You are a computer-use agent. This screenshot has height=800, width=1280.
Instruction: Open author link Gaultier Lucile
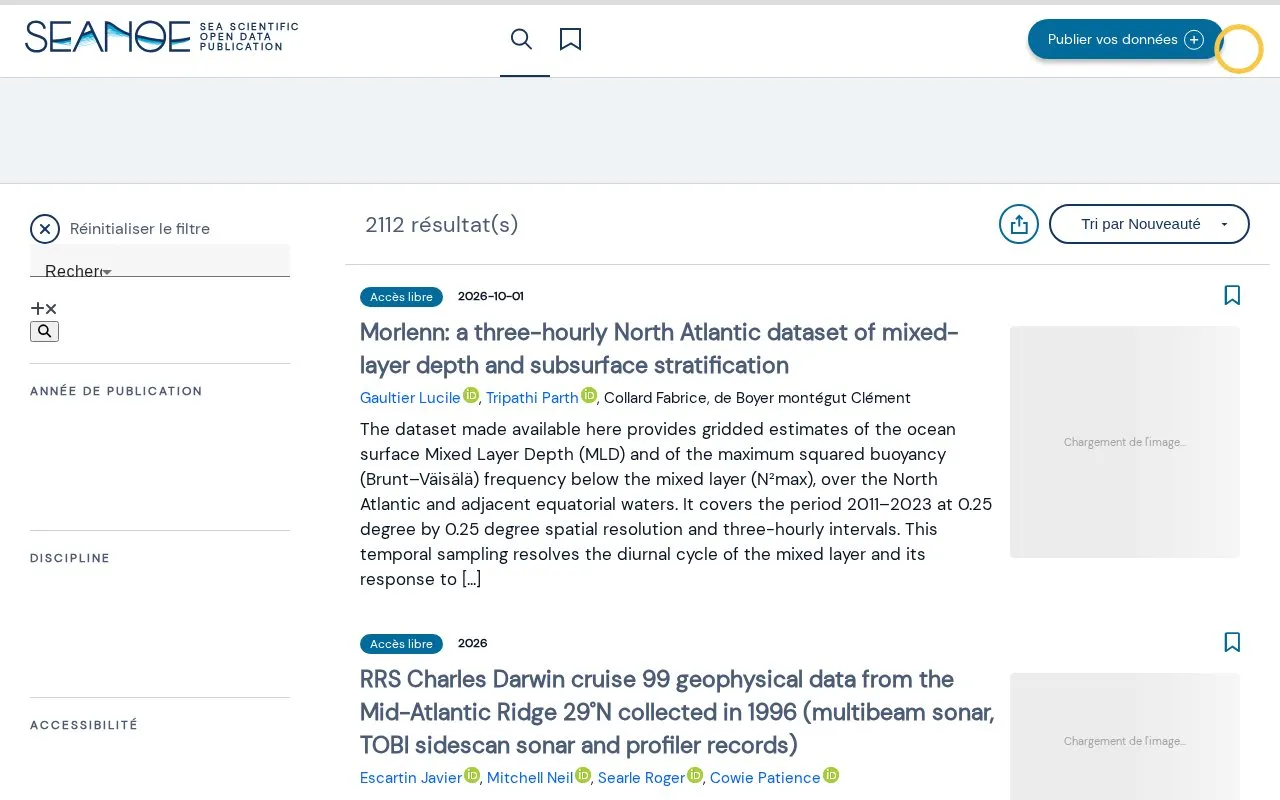pos(410,398)
